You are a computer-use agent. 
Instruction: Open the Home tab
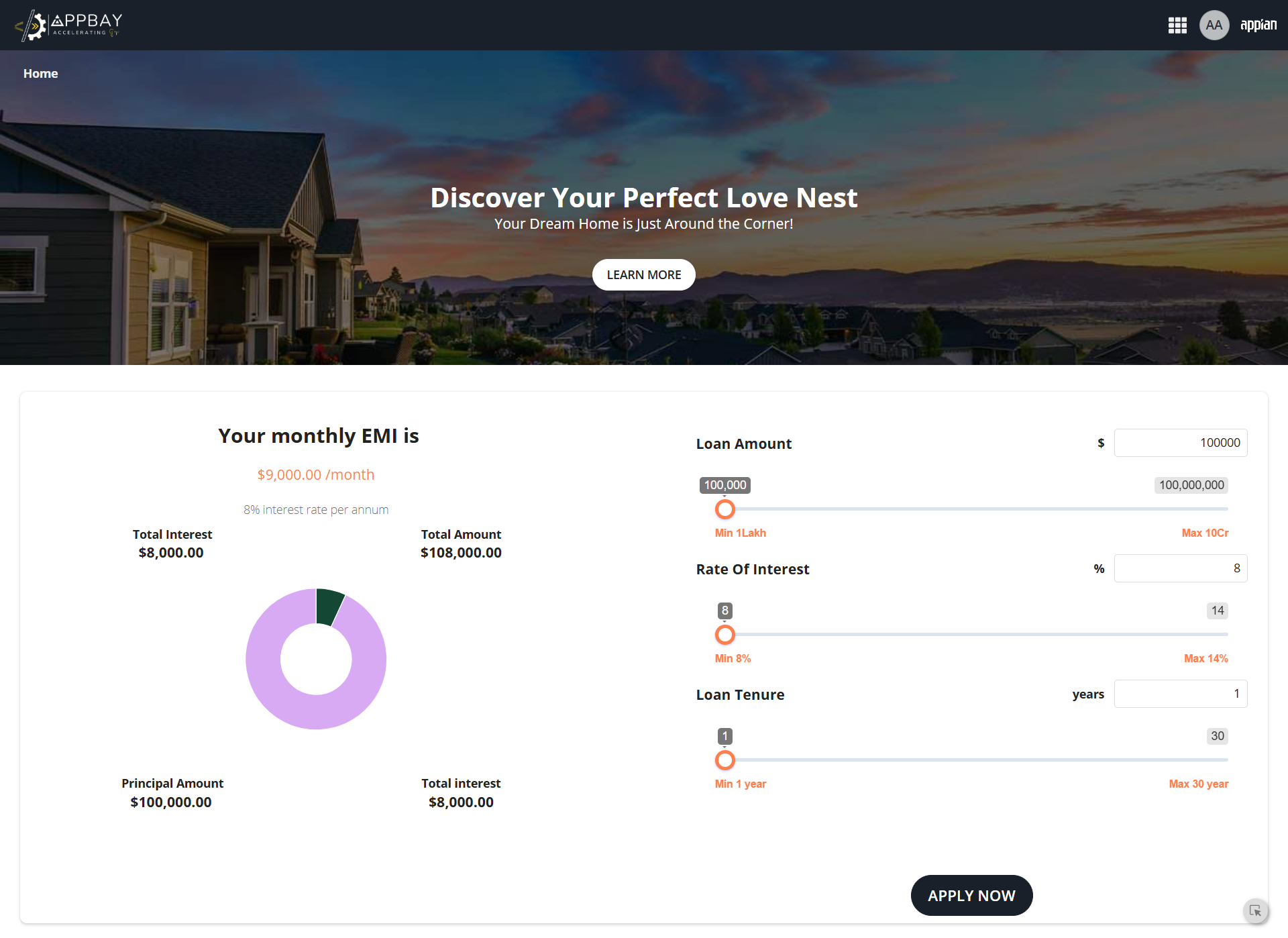point(41,74)
